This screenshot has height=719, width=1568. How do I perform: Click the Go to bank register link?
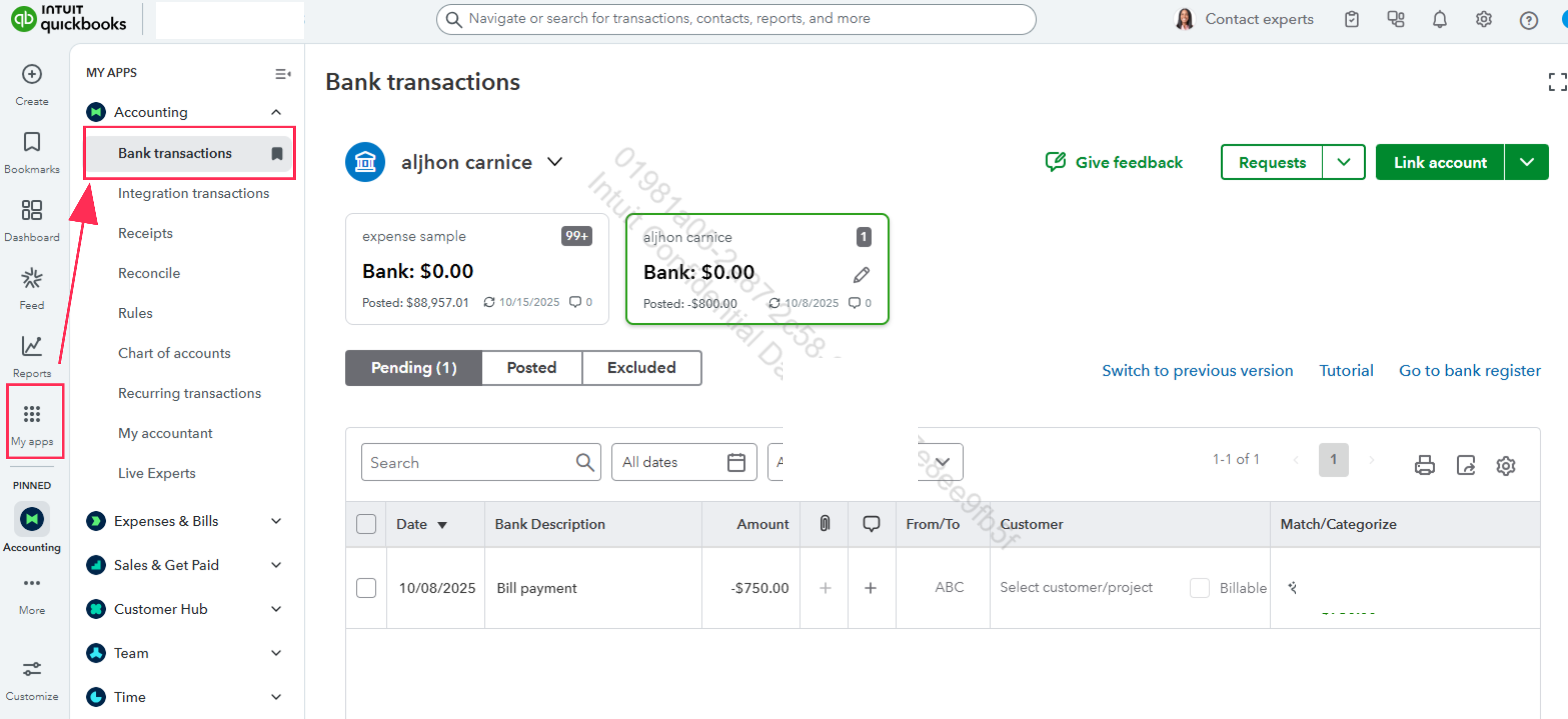click(x=1469, y=370)
